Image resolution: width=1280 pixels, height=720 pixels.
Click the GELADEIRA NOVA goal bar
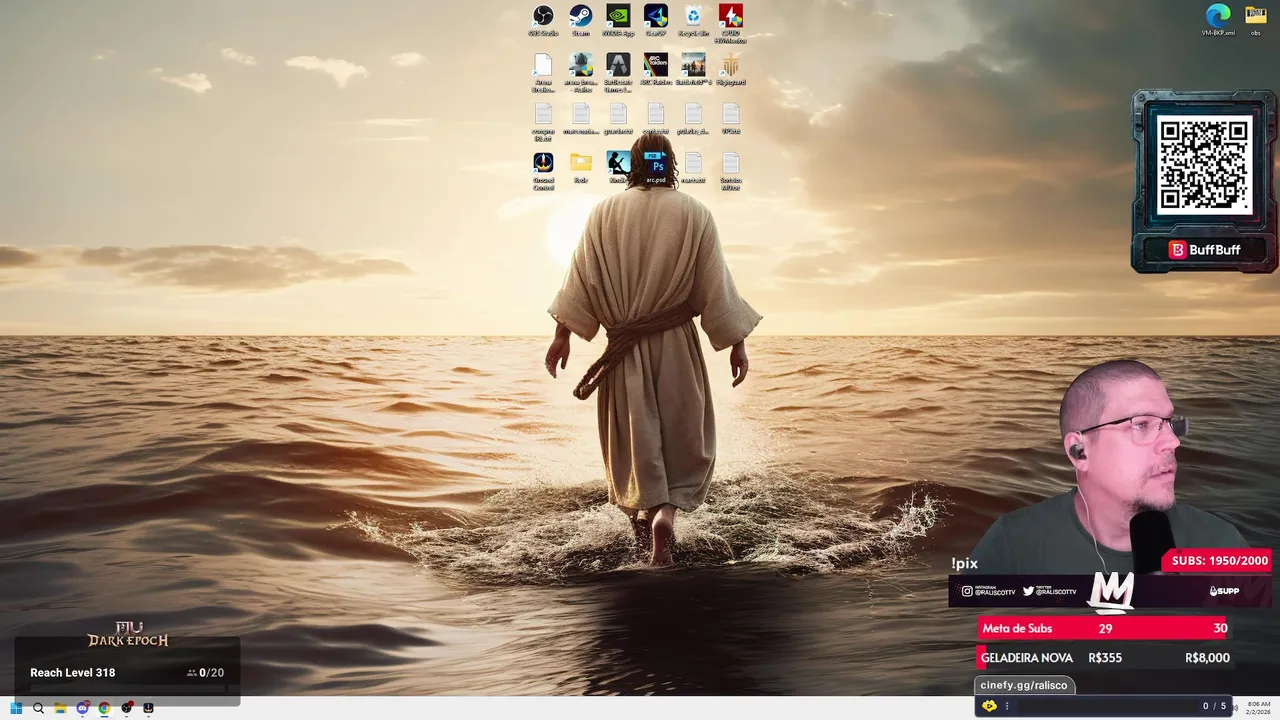(1104, 658)
